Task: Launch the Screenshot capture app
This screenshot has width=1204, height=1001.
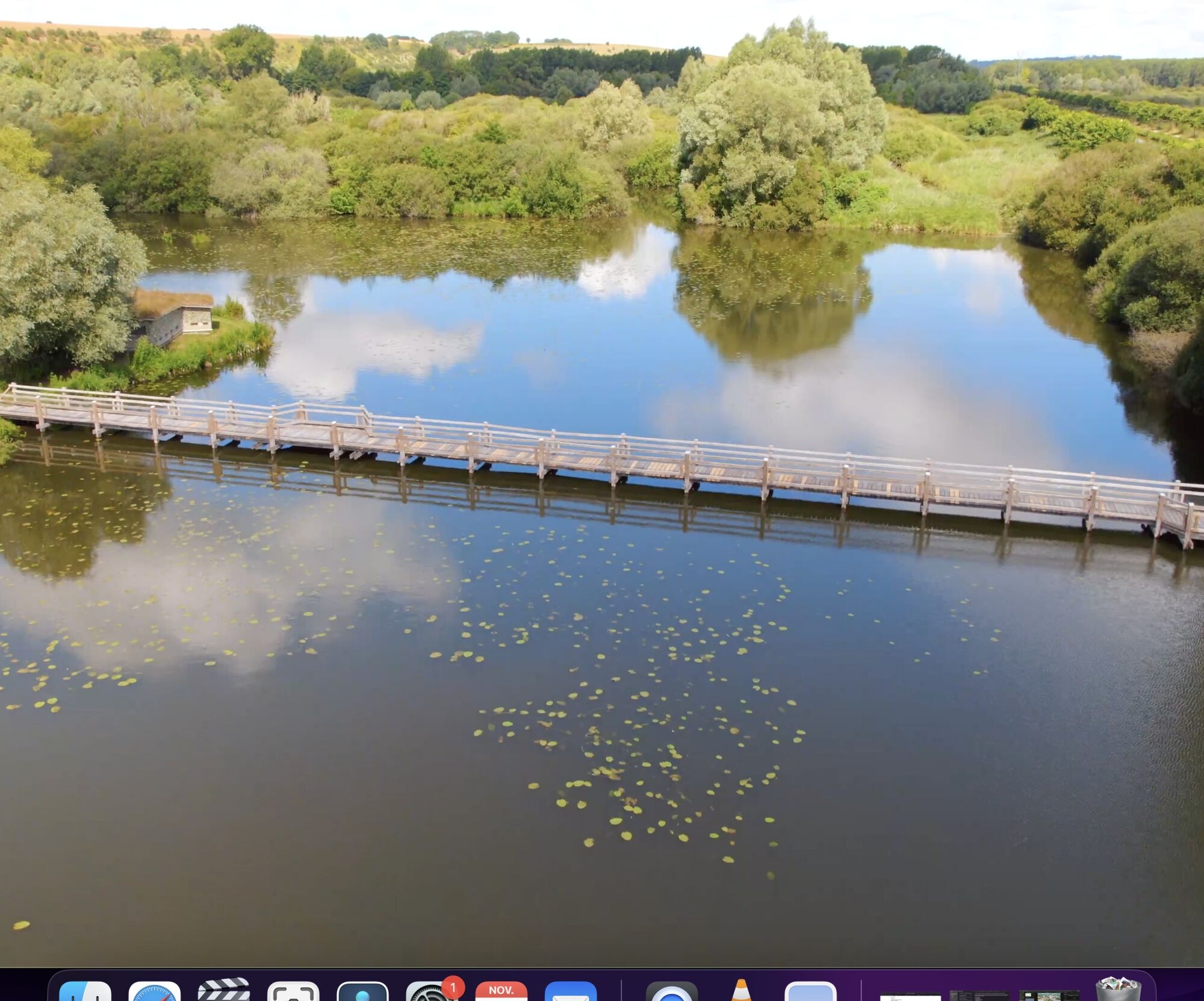Action: click(293, 991)
